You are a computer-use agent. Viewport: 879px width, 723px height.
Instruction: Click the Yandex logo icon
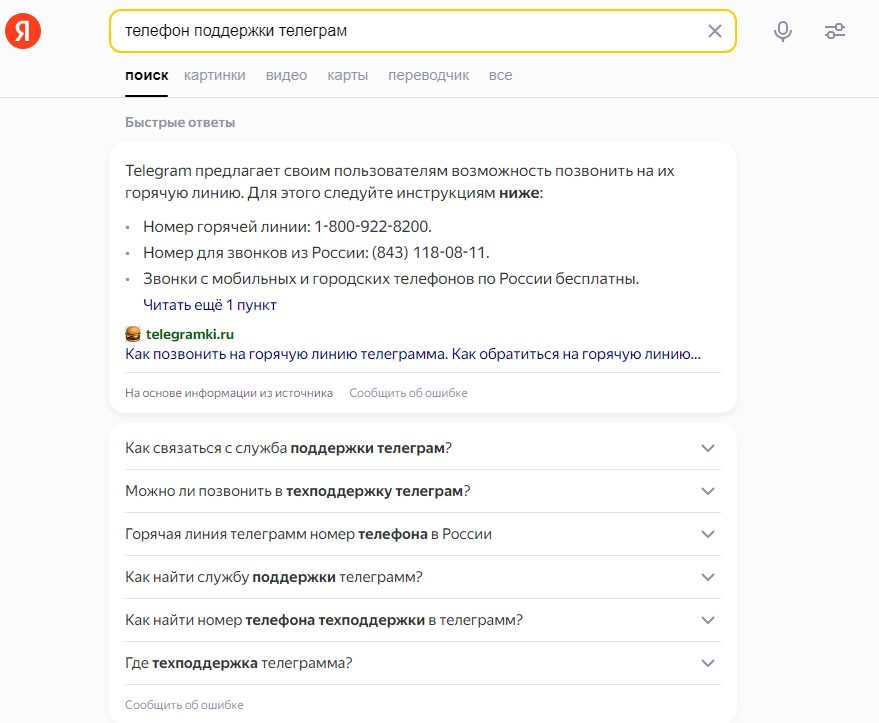(x=22, y=30)
